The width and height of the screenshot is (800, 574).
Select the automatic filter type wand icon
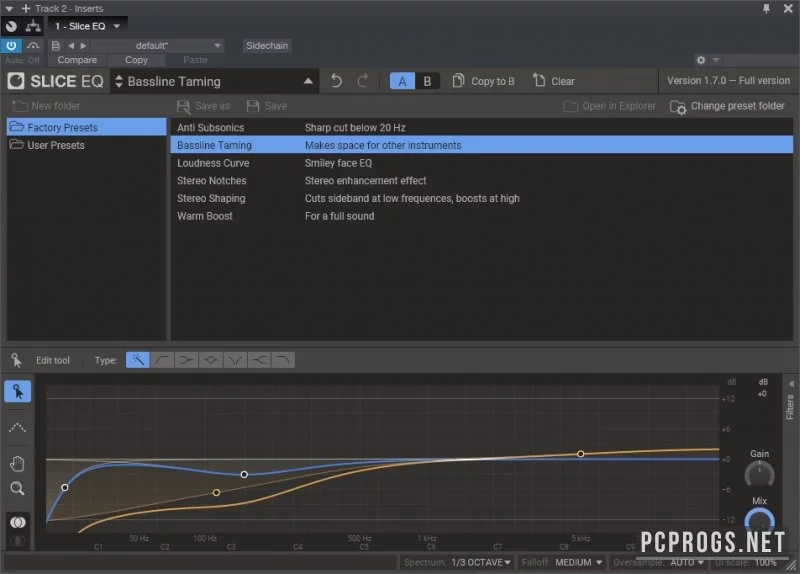click(x=138, y=360)
